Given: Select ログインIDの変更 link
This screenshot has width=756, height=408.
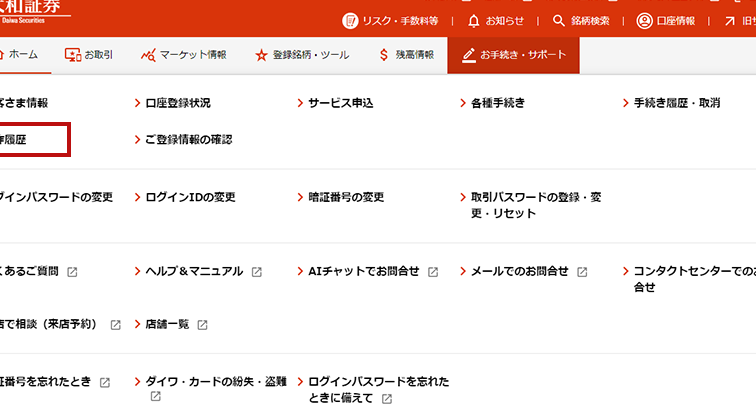Looking at the screenshot, I should coord(190,197).
